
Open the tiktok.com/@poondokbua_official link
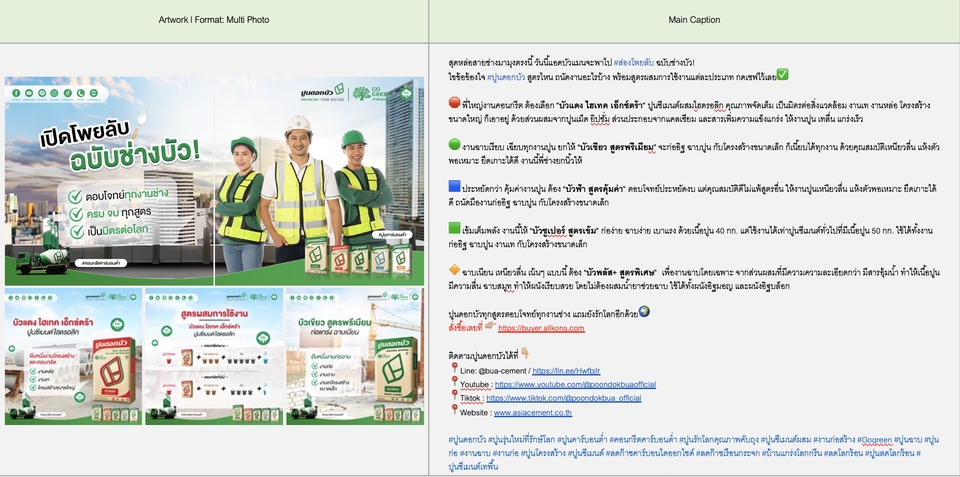pos(564,398)
